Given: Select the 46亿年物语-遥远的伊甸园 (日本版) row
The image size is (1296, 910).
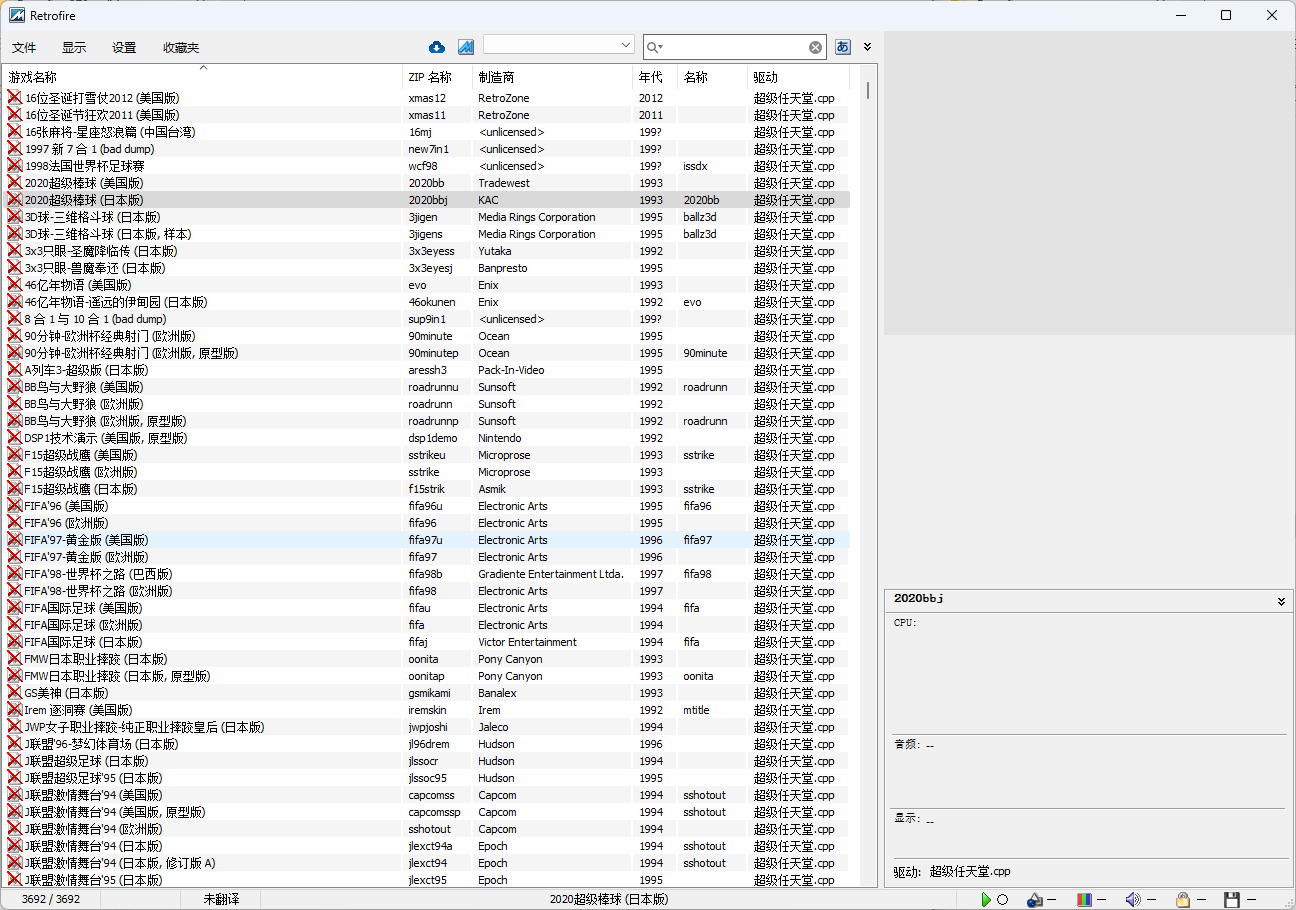Looking at the screenshot, I should pos(427,302).
